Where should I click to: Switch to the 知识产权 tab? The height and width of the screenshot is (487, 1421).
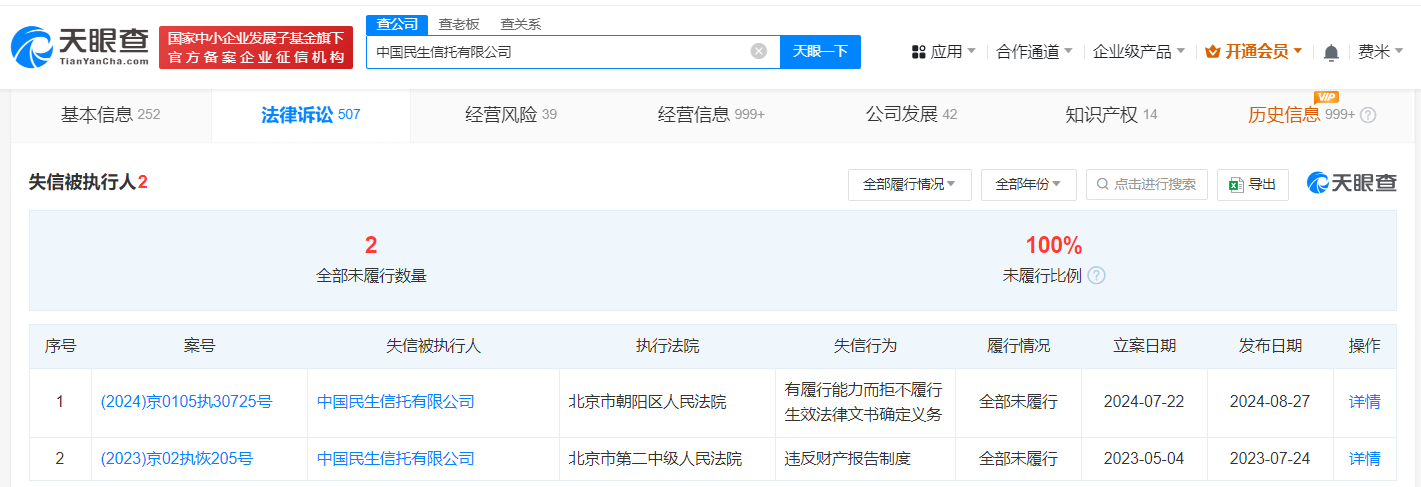coord(1110,115)
